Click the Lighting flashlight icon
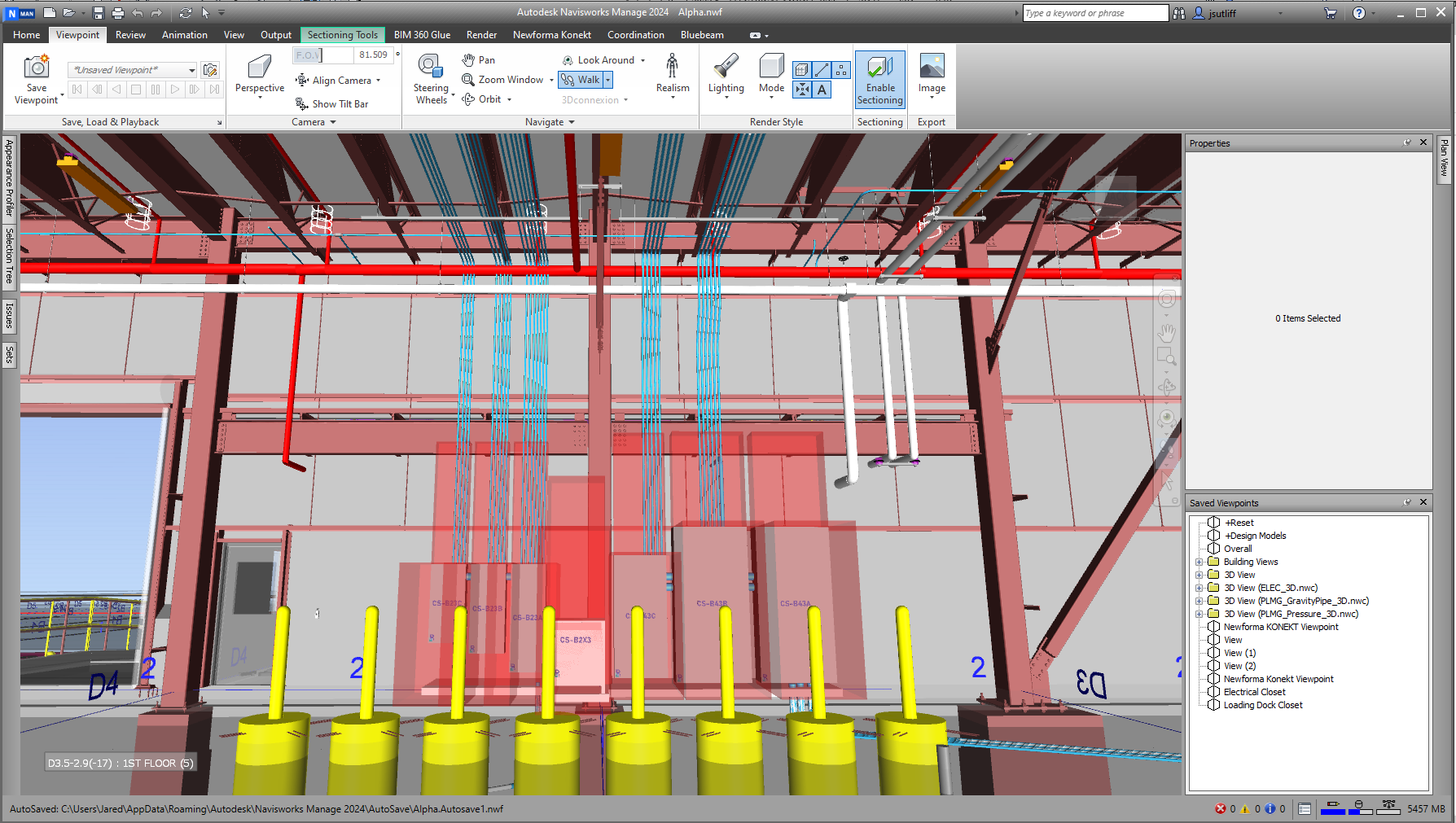This screenshot has height=823, width=1456. (x=726, y=66)
